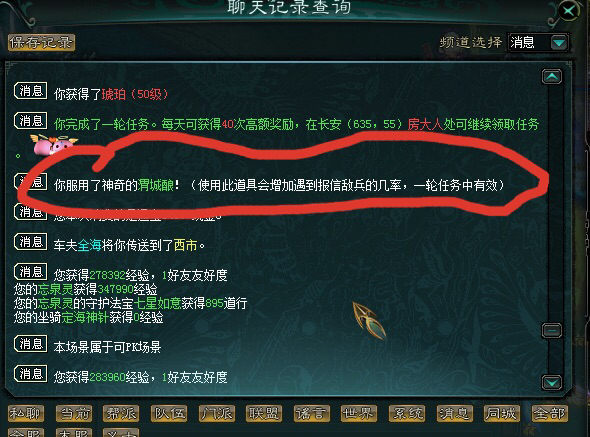
Task: Click the pink flying pig emoticon
Action: click(x=53, y=145)
